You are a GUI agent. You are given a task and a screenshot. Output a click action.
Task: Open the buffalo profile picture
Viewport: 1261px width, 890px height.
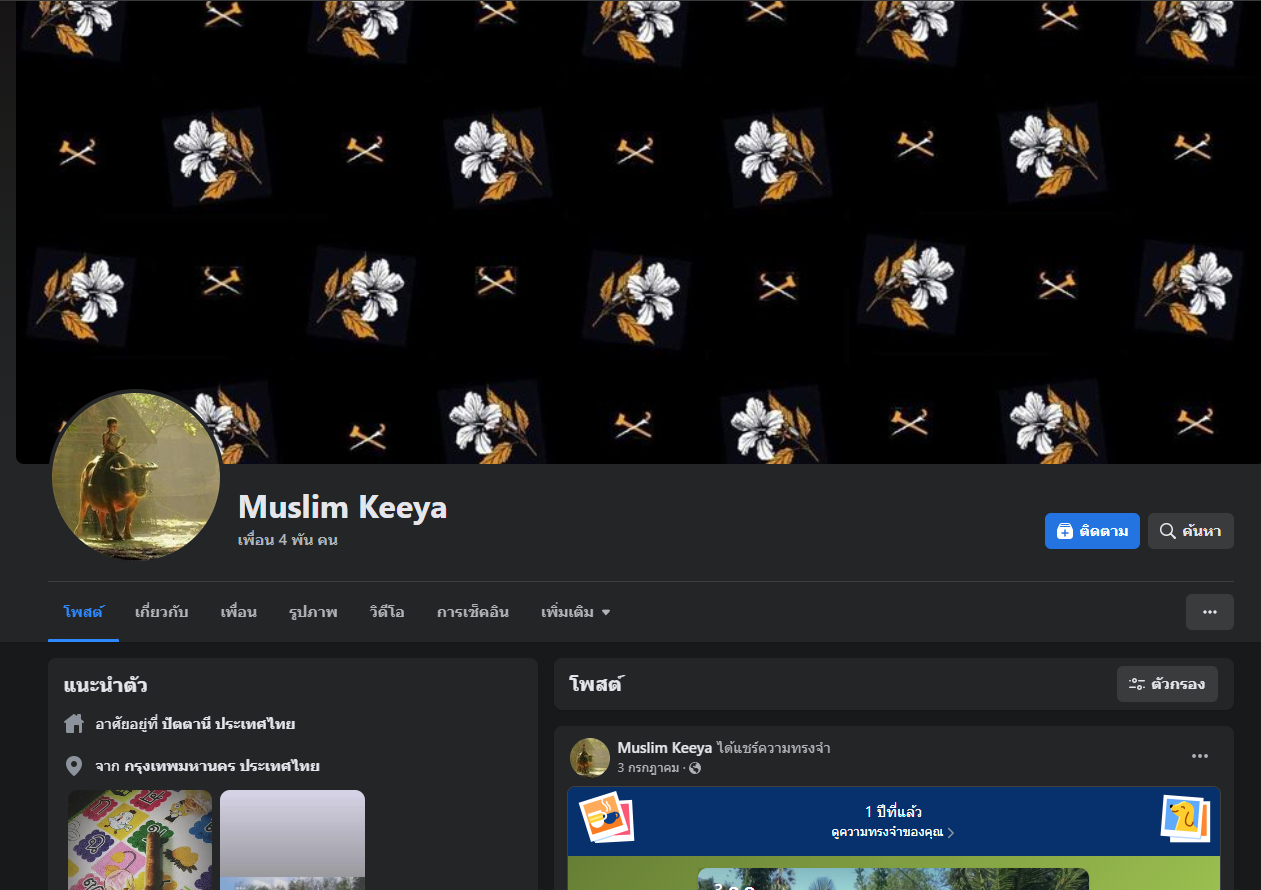click(136, 476)
